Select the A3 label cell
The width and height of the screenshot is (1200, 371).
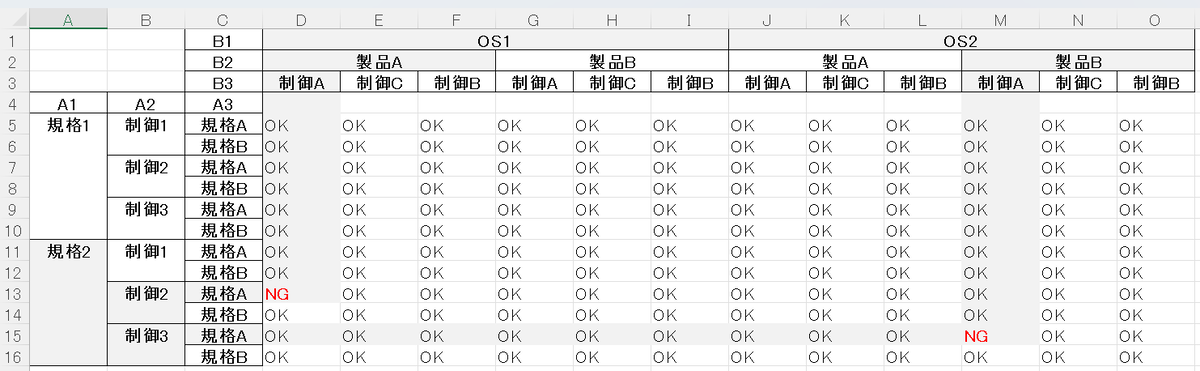pos(223,104)
